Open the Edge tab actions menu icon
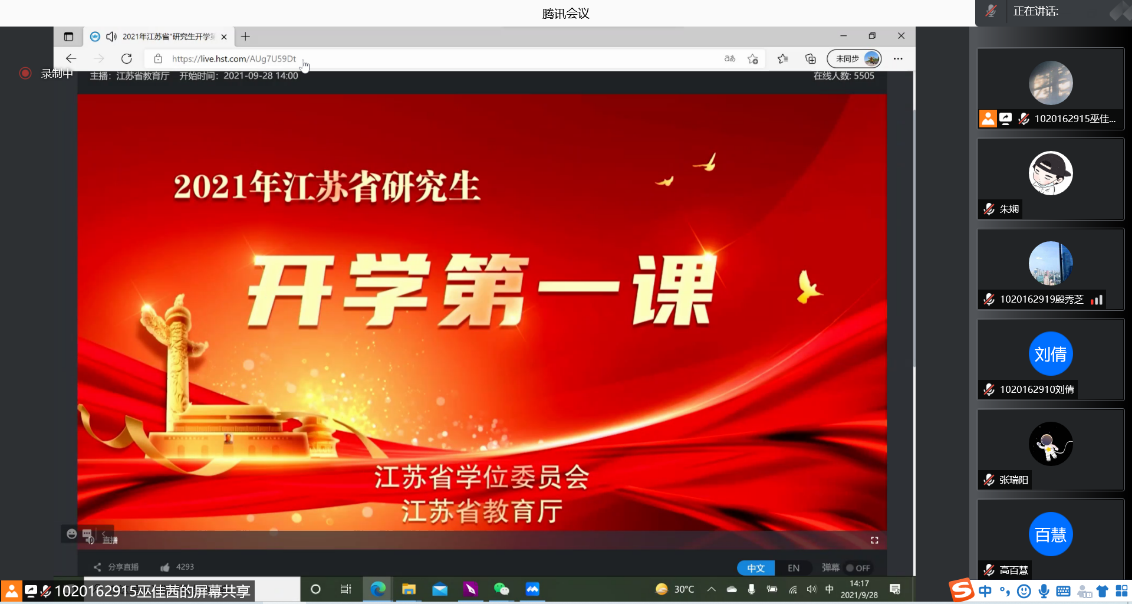The height and width of the screenshot is (604, 1132). [69, 36]
